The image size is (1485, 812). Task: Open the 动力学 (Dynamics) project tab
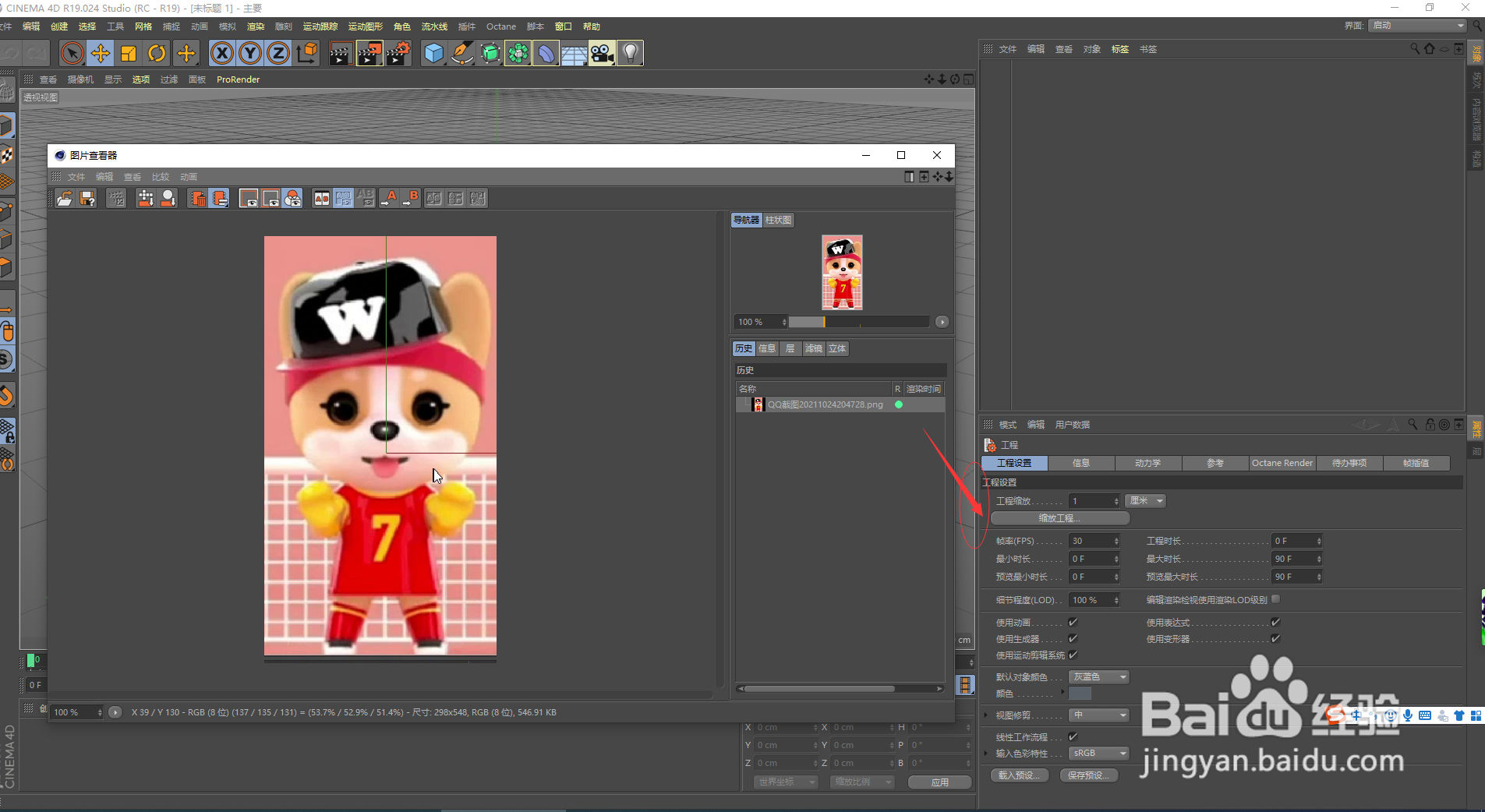1148,463
